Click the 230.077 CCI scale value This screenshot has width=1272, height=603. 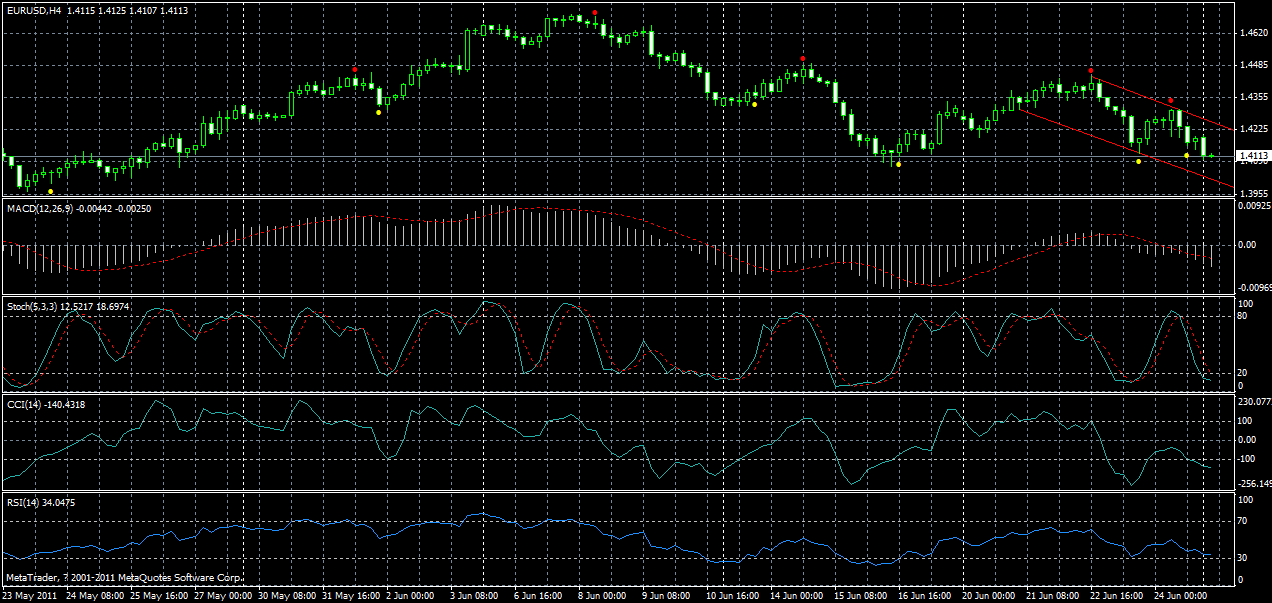click(1254, 402)
